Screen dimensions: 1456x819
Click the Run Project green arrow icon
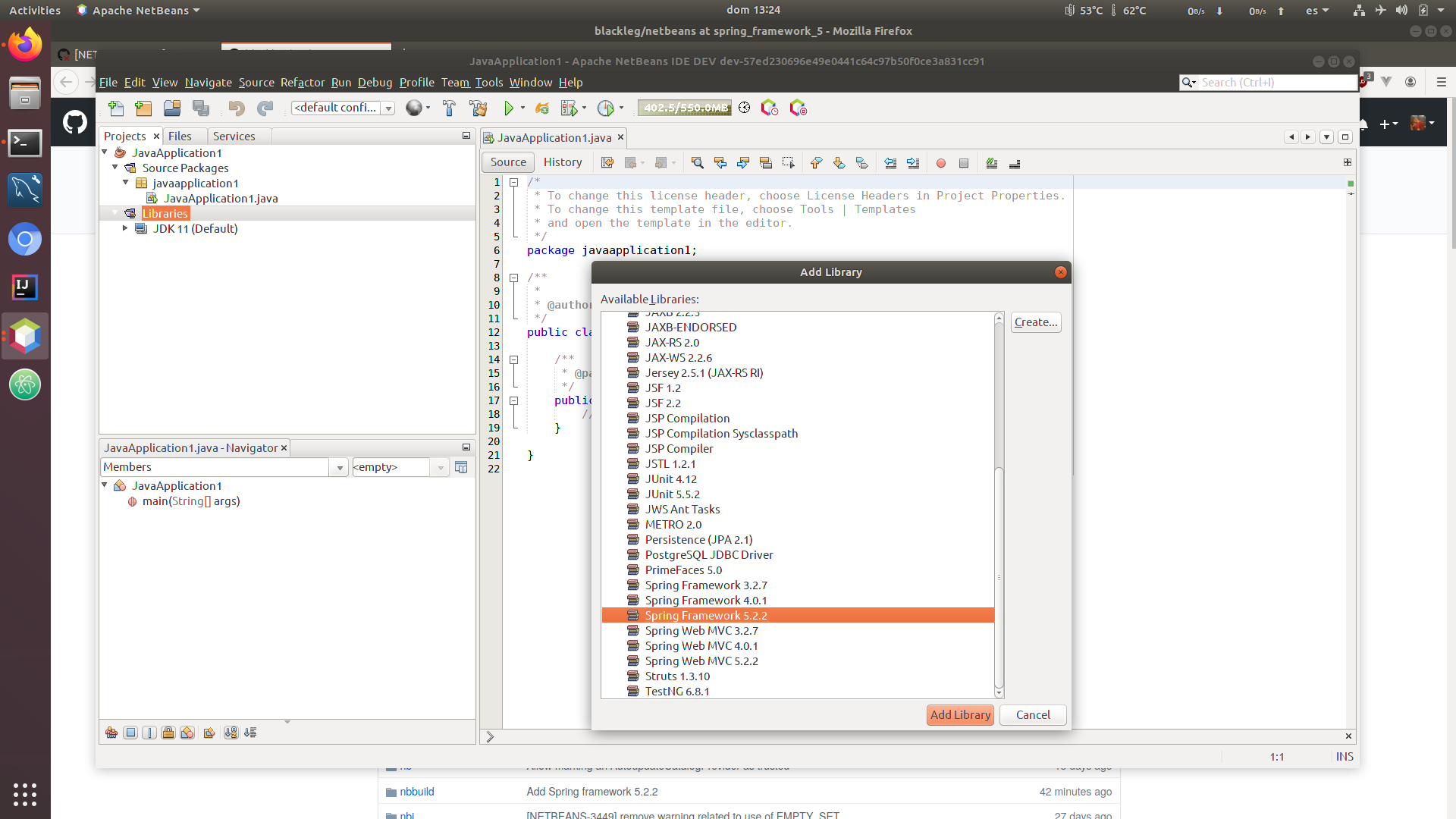[509, 108]
